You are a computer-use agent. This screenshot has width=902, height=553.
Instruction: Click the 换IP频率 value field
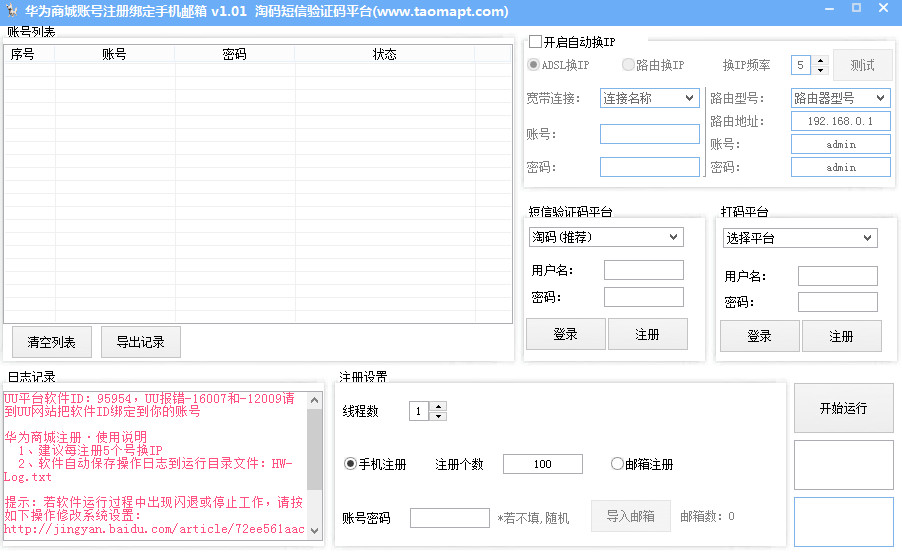coord(801,65)
